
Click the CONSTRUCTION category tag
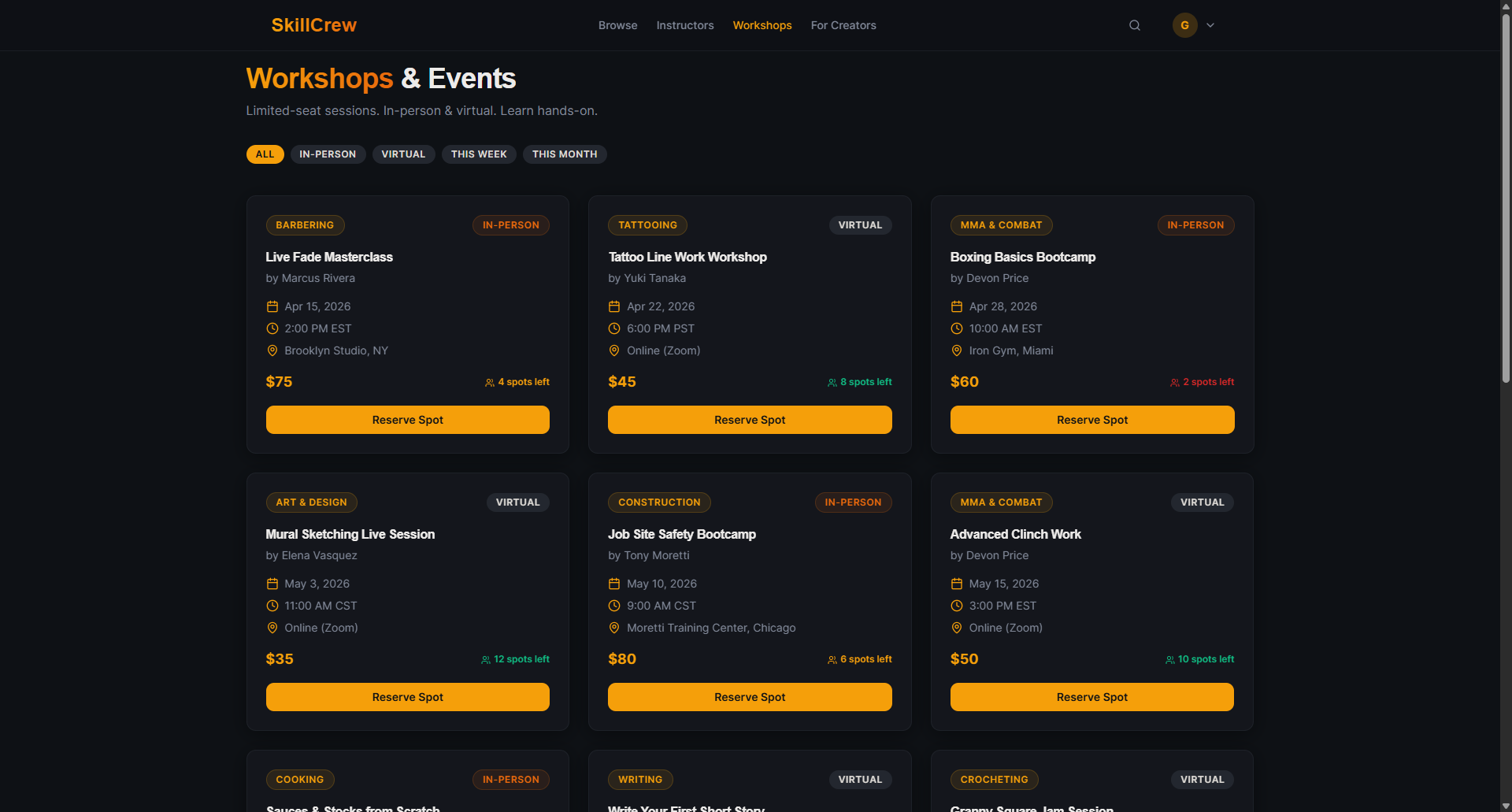coord(659,502)
